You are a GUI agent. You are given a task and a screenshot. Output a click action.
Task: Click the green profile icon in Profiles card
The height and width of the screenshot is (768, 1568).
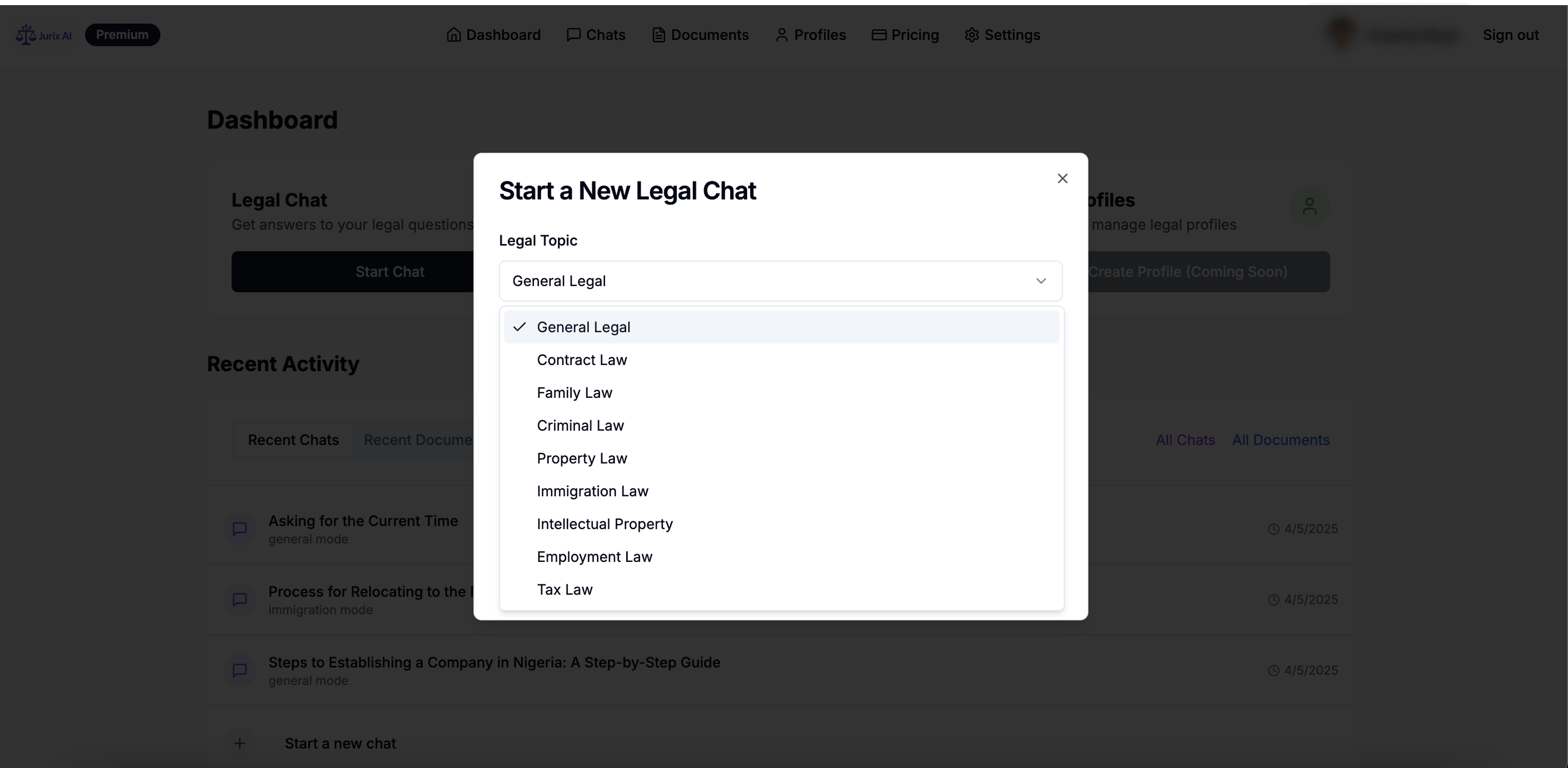pos(1309,206)
